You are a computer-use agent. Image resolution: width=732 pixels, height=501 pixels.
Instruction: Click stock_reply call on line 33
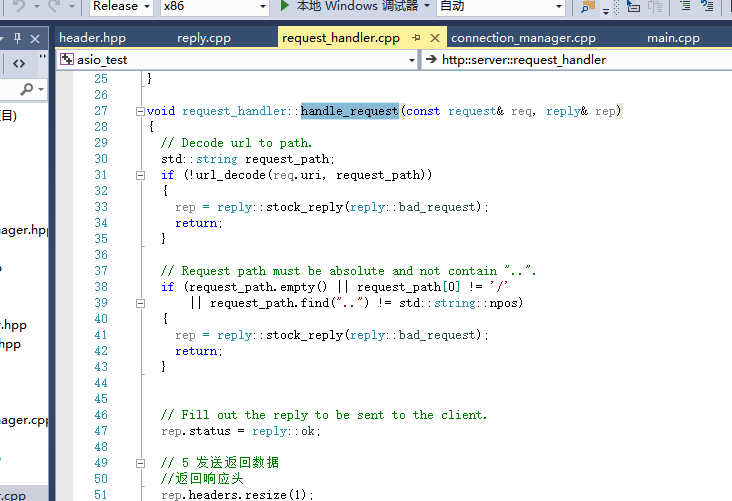click(x=304, y=207)
